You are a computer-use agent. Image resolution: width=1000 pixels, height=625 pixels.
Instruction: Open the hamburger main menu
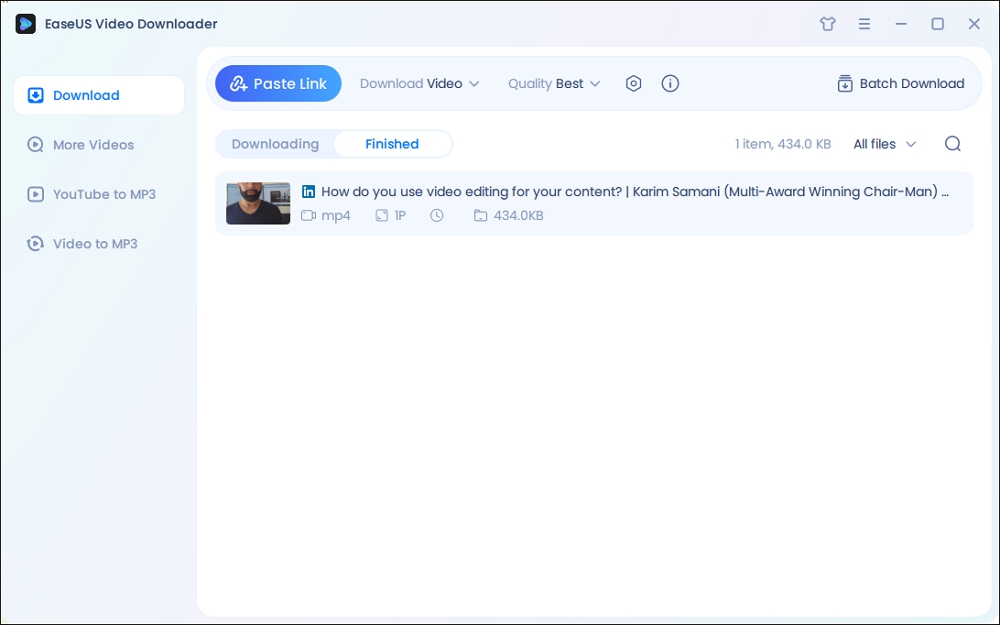pos(864,24)
